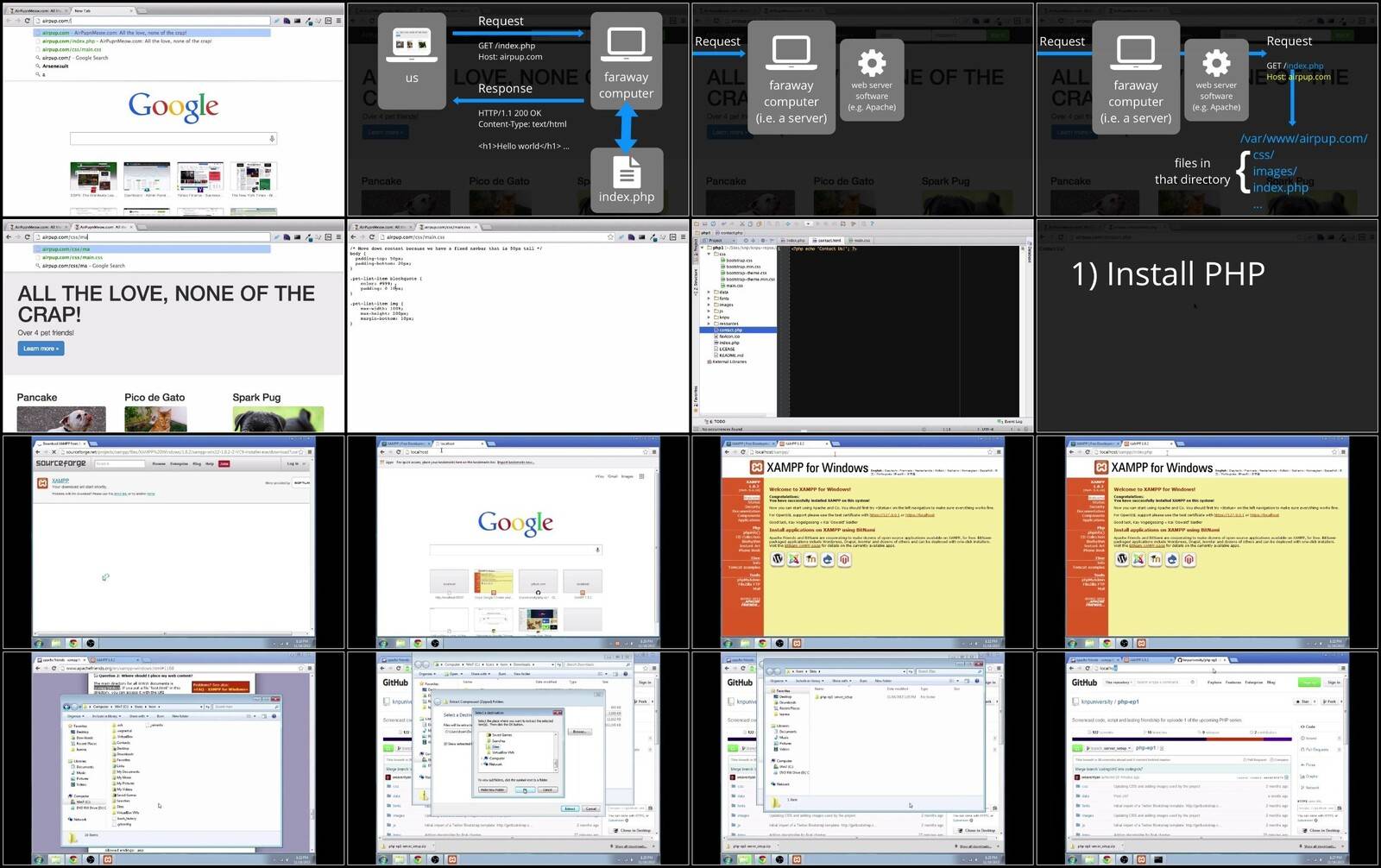1381x868 pixels.
Task: Click bookmark star beside airpup.com/css/main.css address
Action: click(610, 236)
